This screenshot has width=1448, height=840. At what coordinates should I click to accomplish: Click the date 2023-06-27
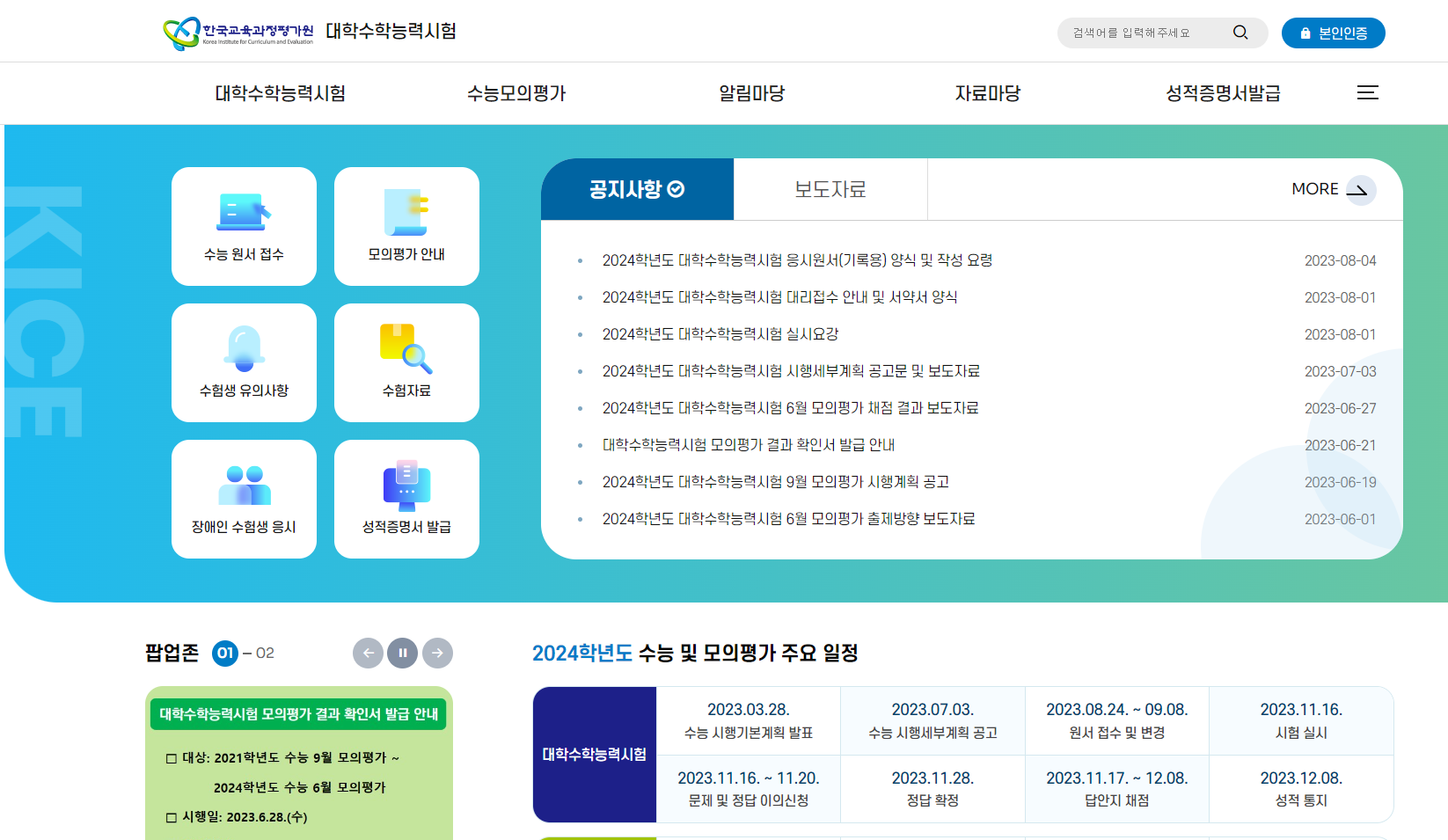tap(1340, 408)
